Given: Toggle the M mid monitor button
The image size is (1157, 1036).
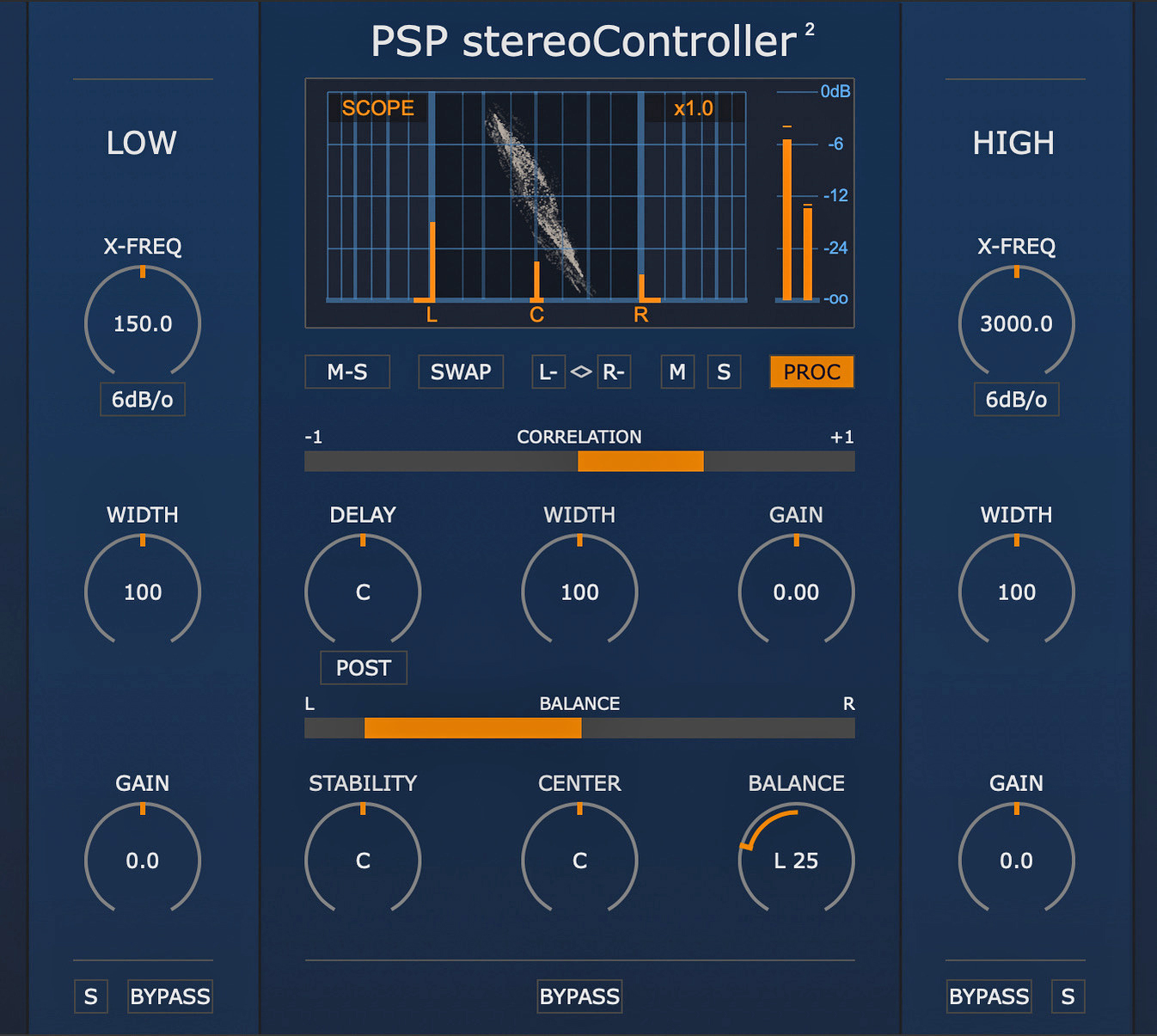Looking at the screenshot, I should coord(677,372).
